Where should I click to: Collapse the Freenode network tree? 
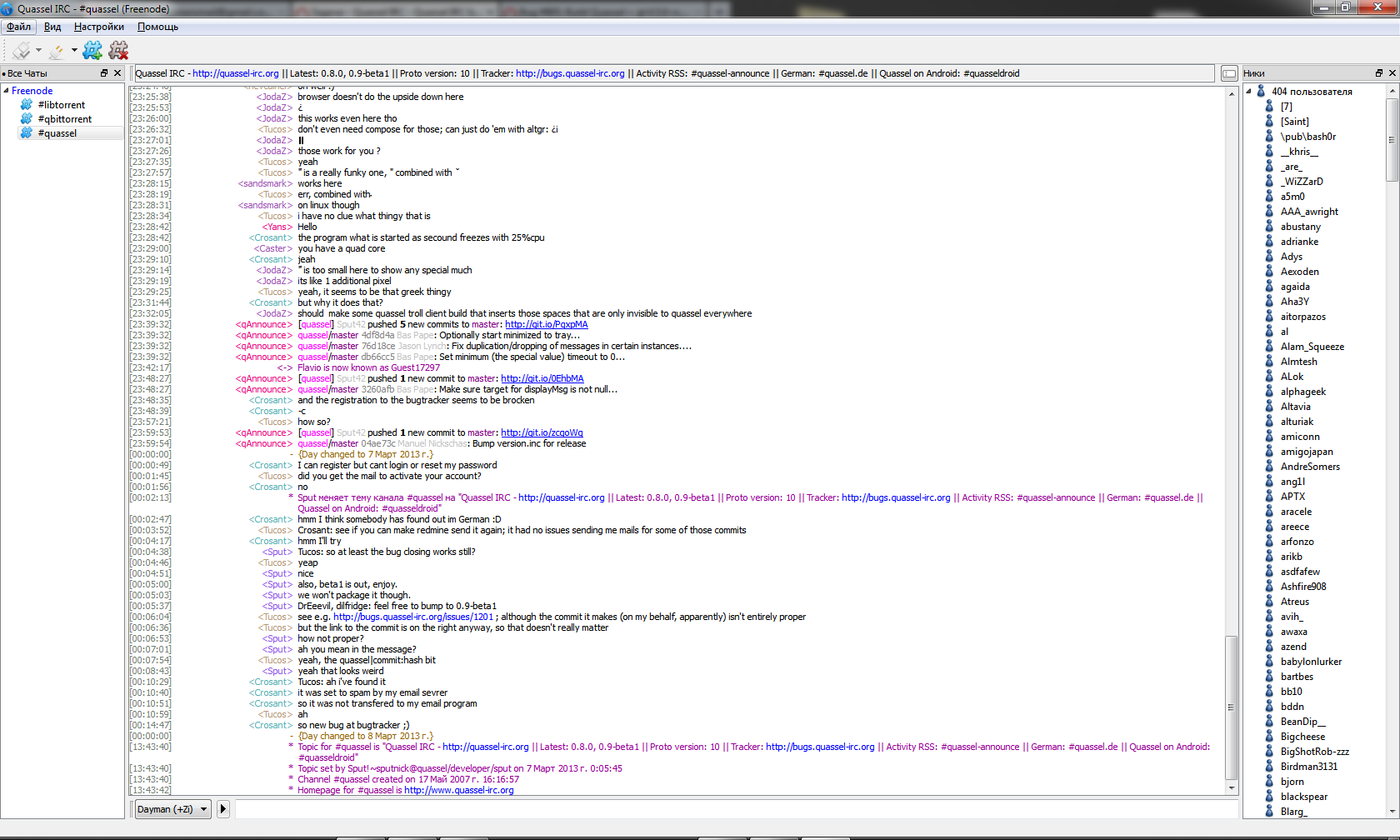pyautogui.click(x=6, y=91)
